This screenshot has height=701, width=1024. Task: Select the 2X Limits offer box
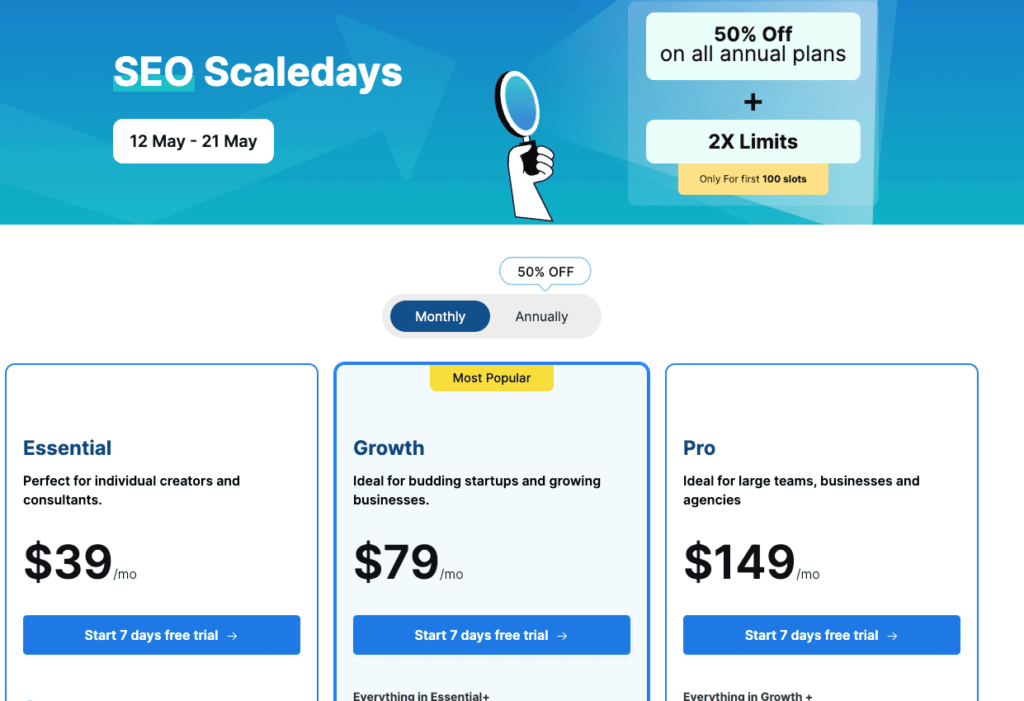click(x=753, y=142)
